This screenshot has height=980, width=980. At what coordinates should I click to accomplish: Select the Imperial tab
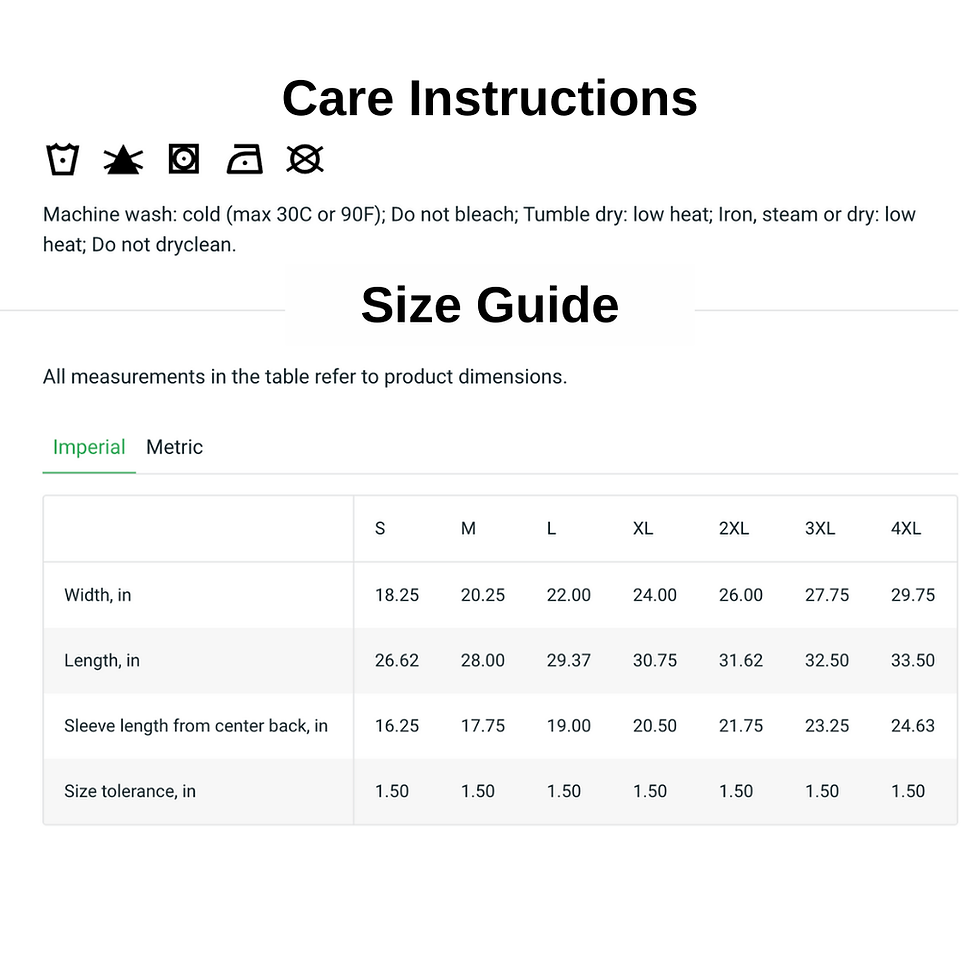click(x=89, y=448)
